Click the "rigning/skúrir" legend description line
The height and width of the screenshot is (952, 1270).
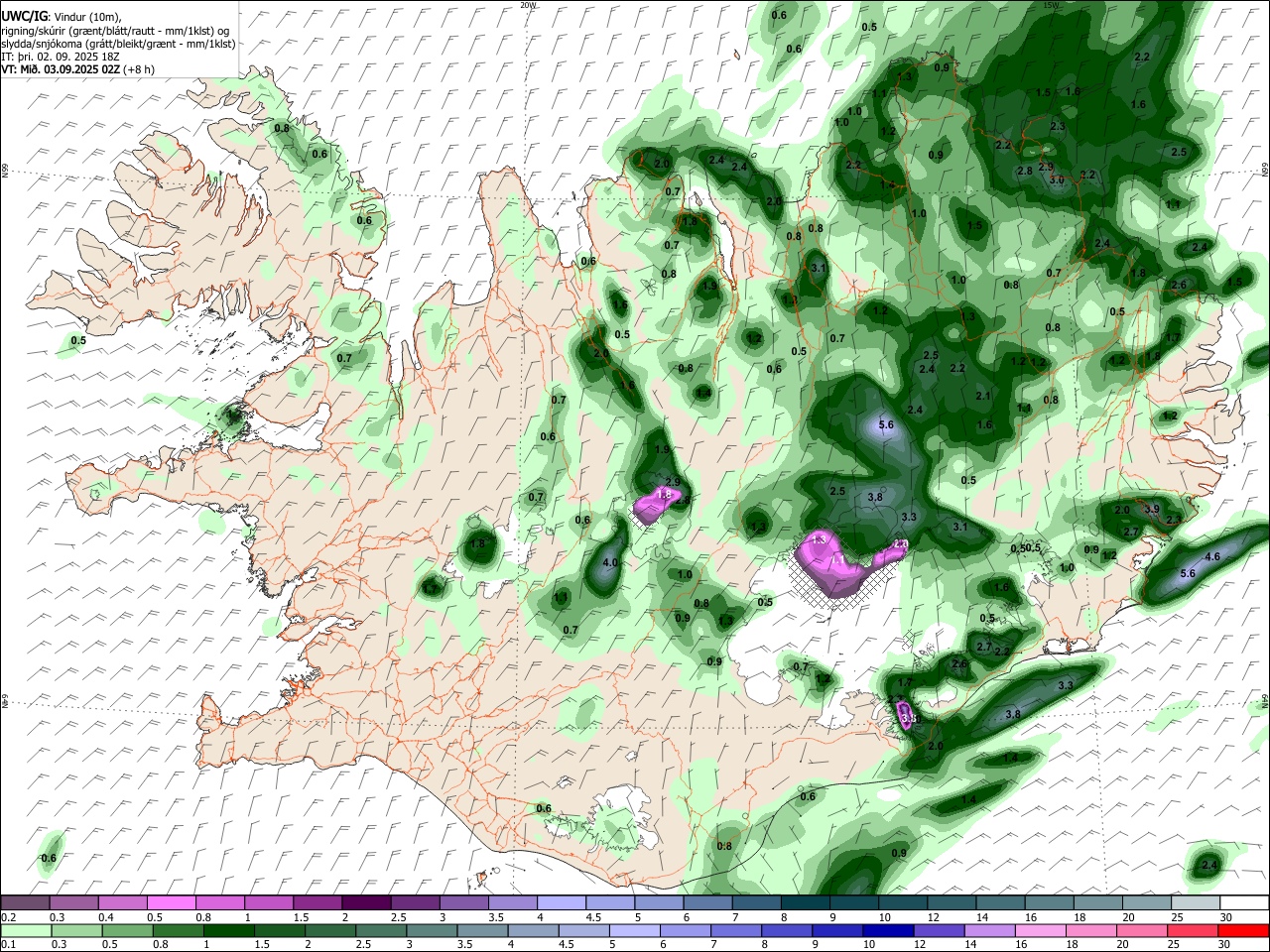[x=115, y=30]
